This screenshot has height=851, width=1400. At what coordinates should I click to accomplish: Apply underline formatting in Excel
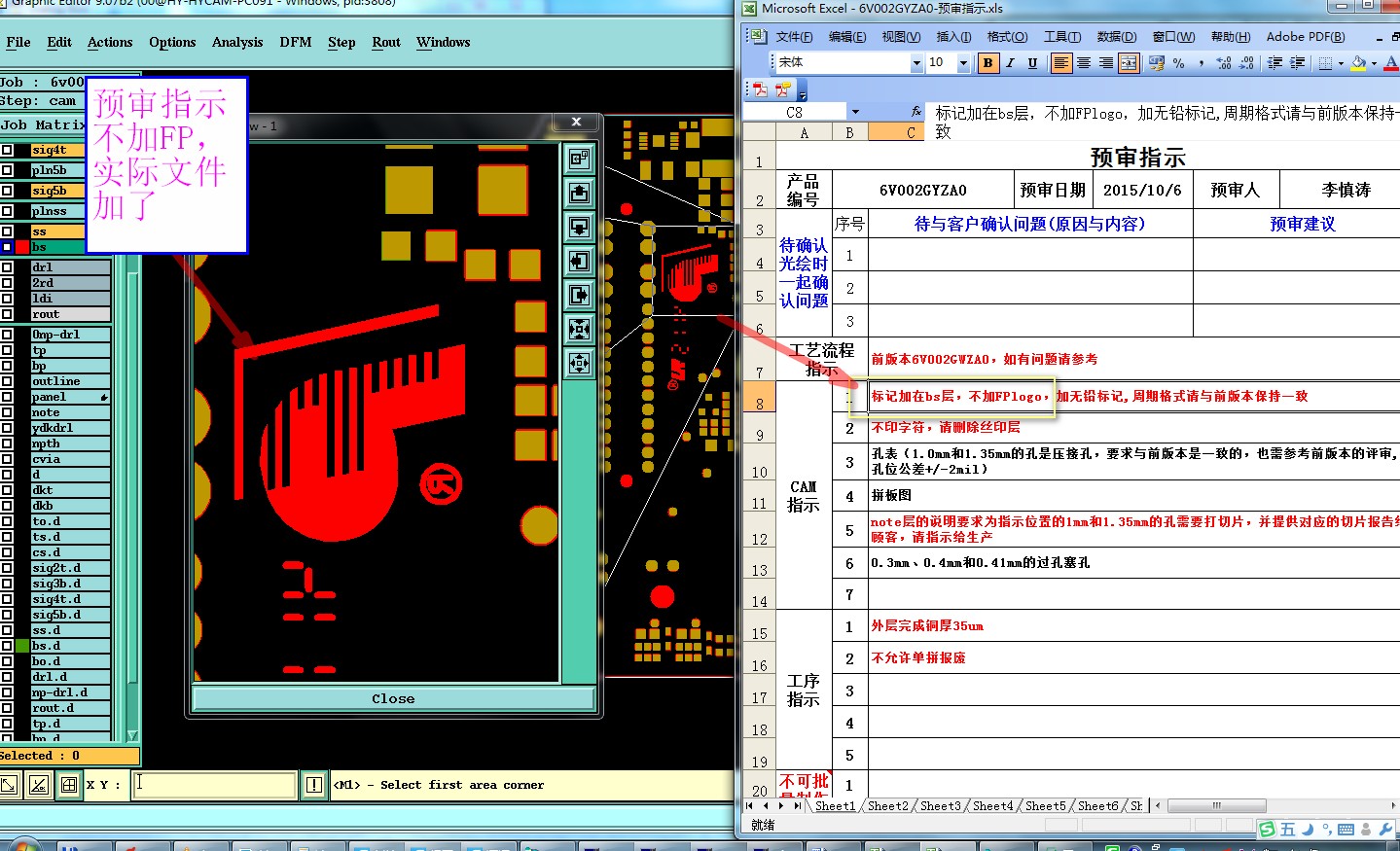click(1032, 63)
